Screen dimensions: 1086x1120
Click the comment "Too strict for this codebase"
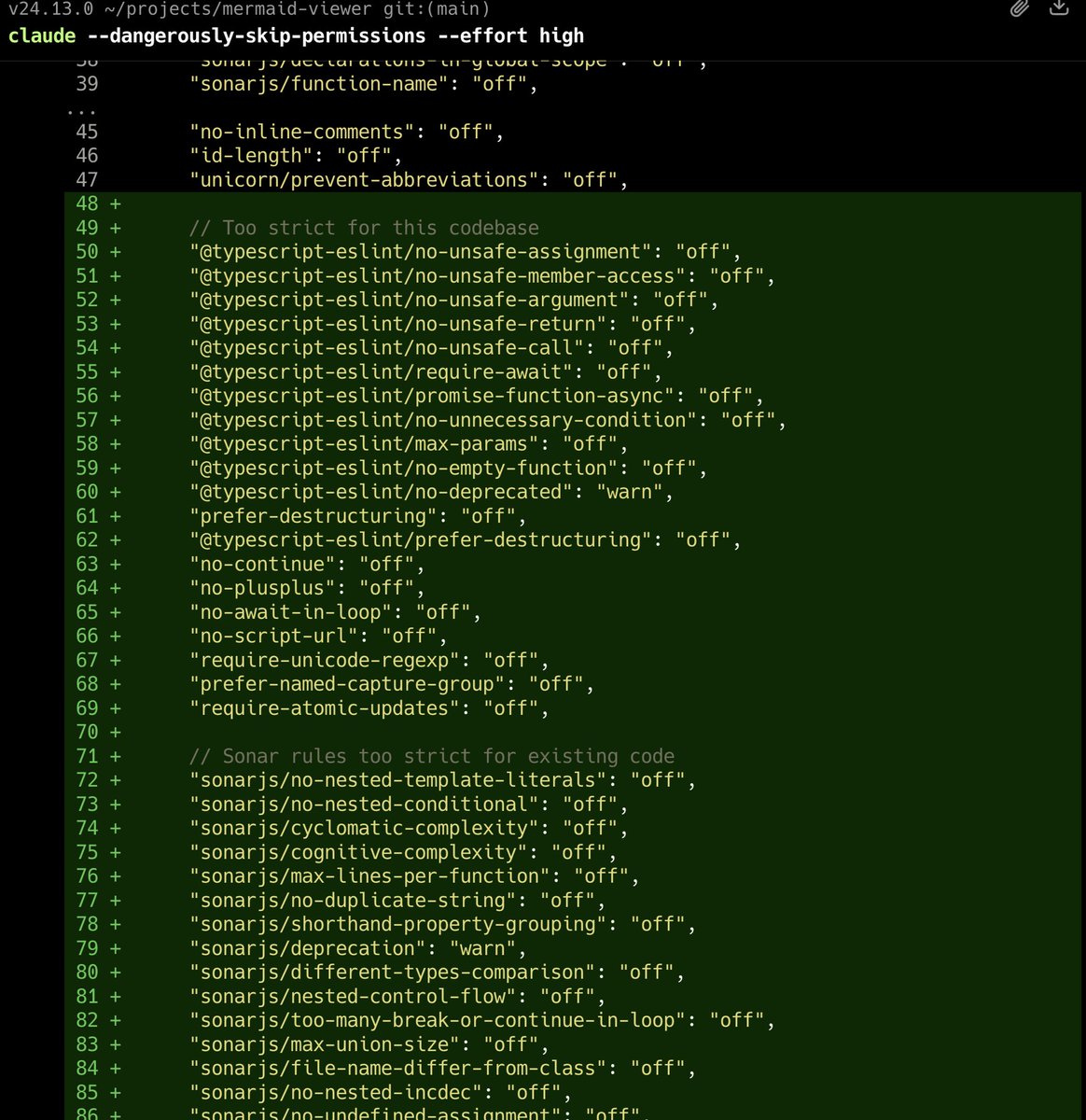[x=364, y=229]
